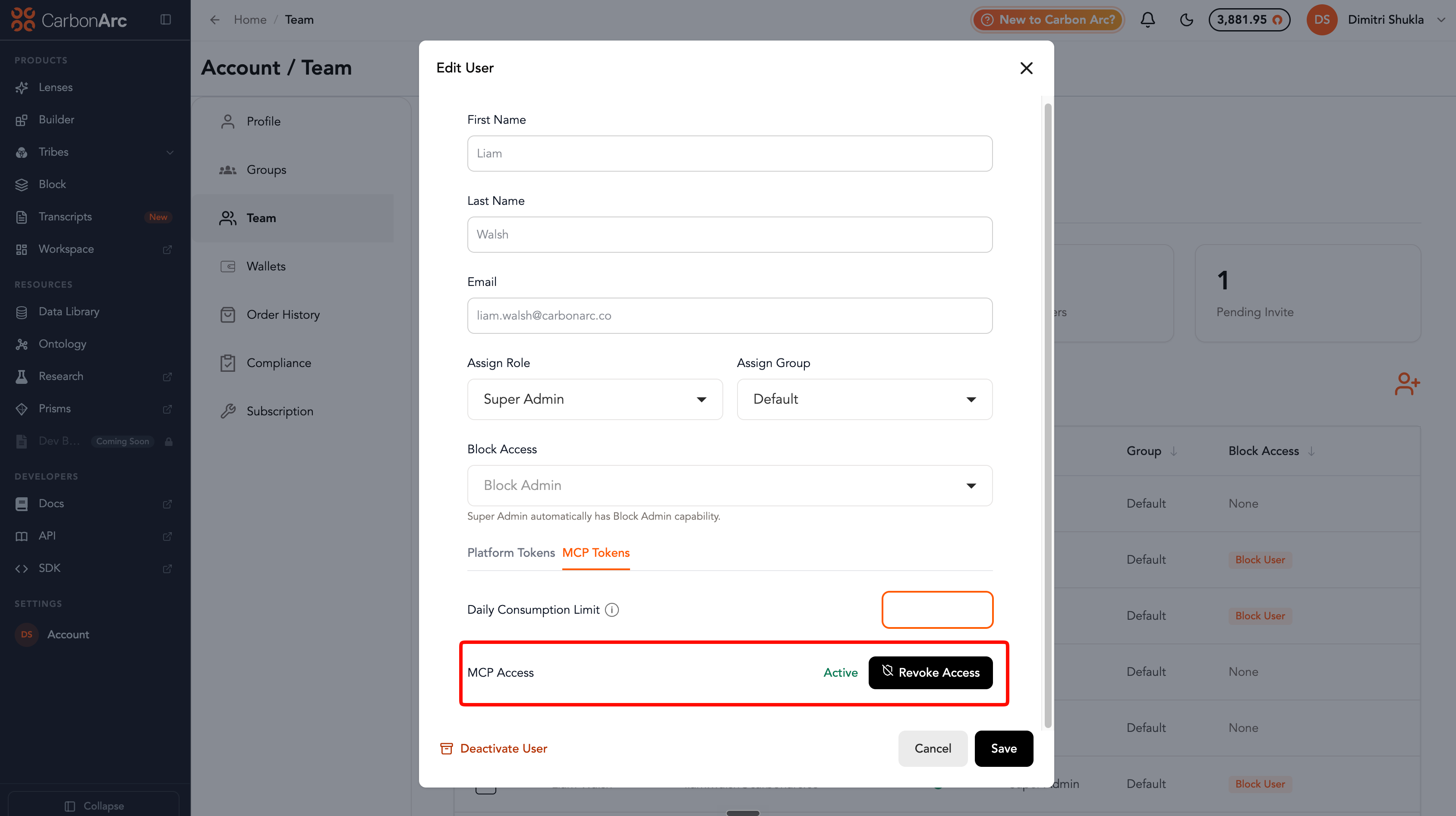Click Deactivate User link
Image resolution: width=1456 pixels, height=816 pixels.
pyautogui.click(x=493, y=749)
